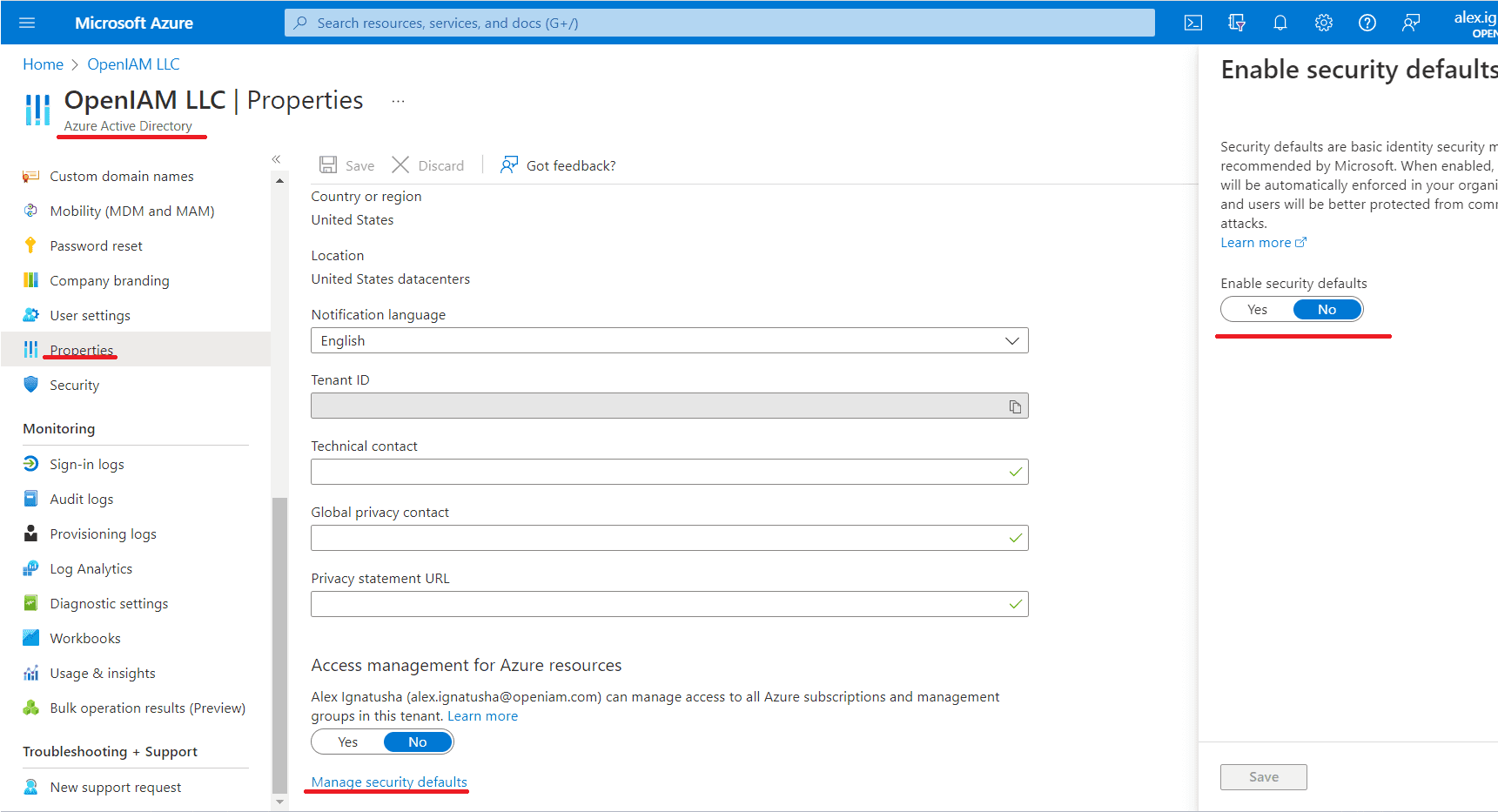The height and width of the screenshot is (812, 1498).
Task: Click Got feedback? in the toolbar
Action: (x=559, y=165)
